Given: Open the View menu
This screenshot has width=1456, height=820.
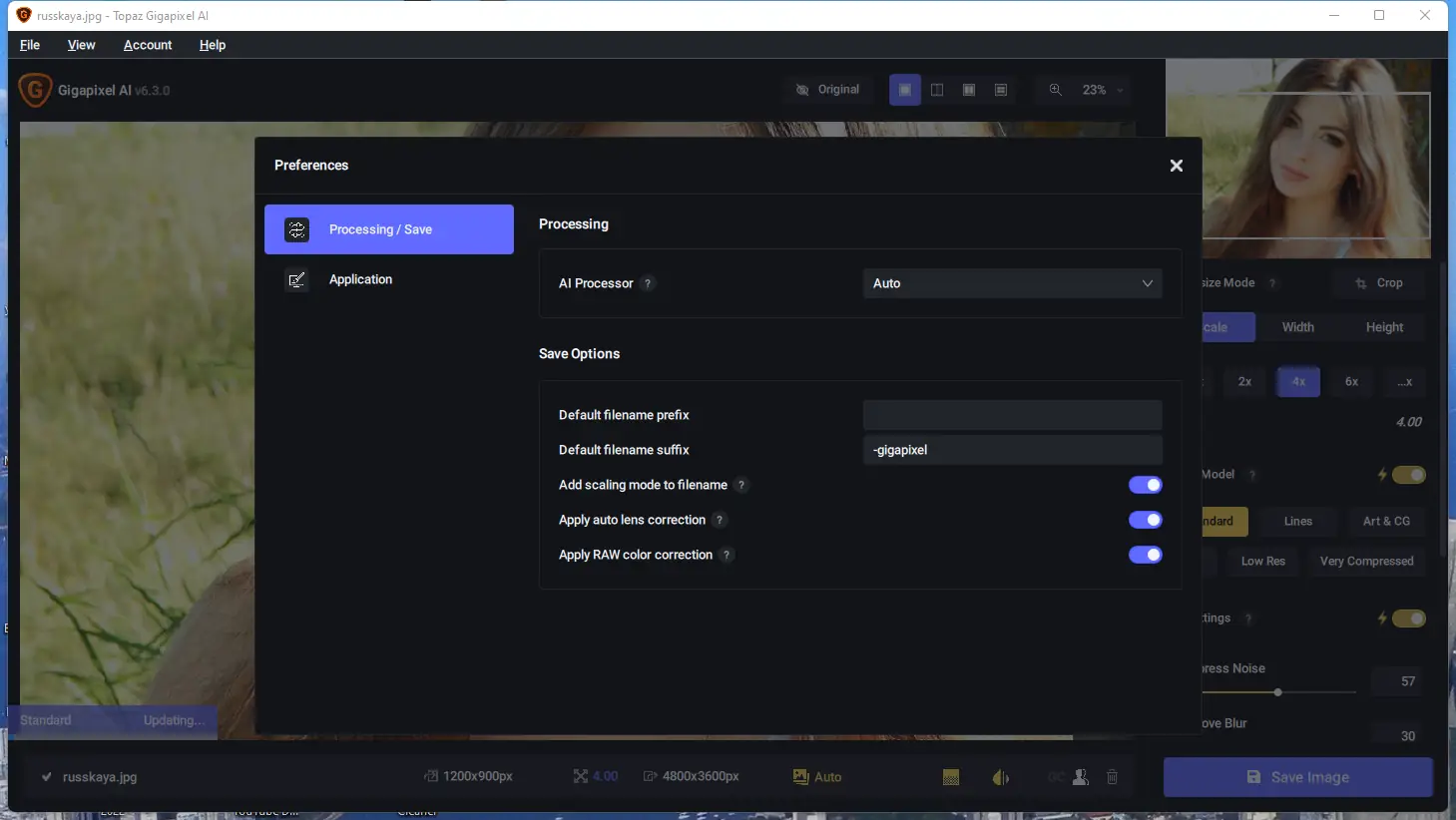Looking at the screenshot, I should click(81, 45).
